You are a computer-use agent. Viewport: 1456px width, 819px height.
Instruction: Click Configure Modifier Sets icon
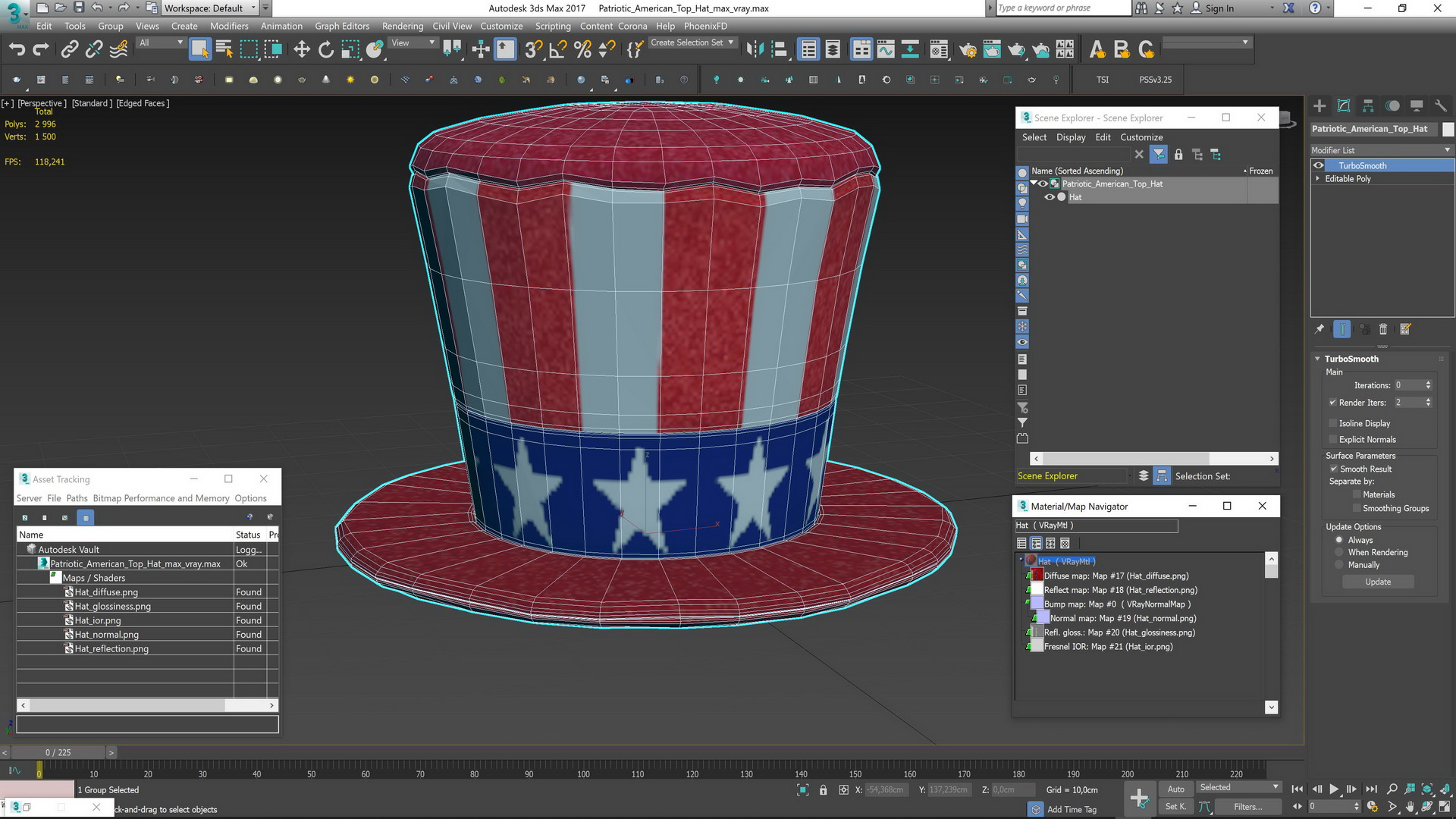(1405, 329)
